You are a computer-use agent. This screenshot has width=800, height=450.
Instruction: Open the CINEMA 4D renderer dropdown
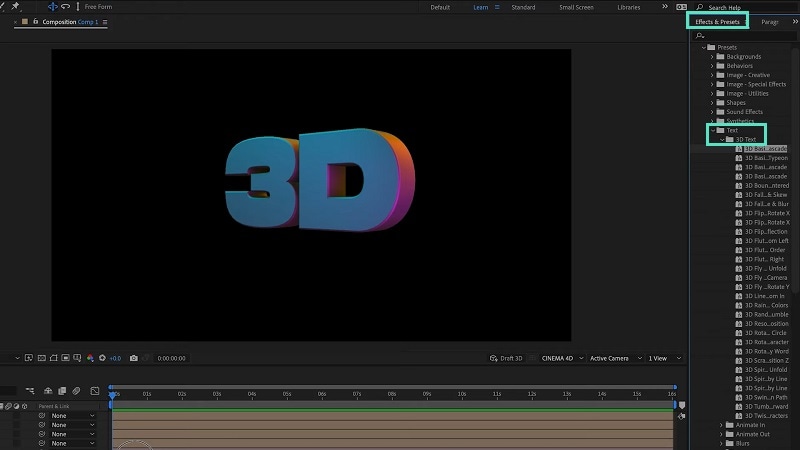[562, 358]
